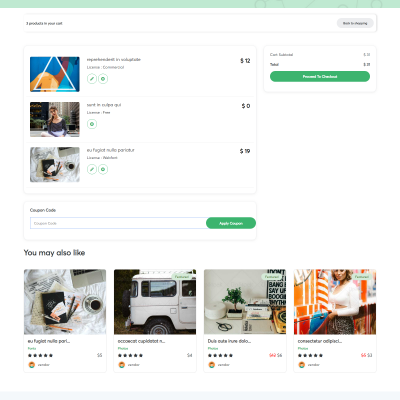
Task: Open the white van product image
Action: [155, 302]
